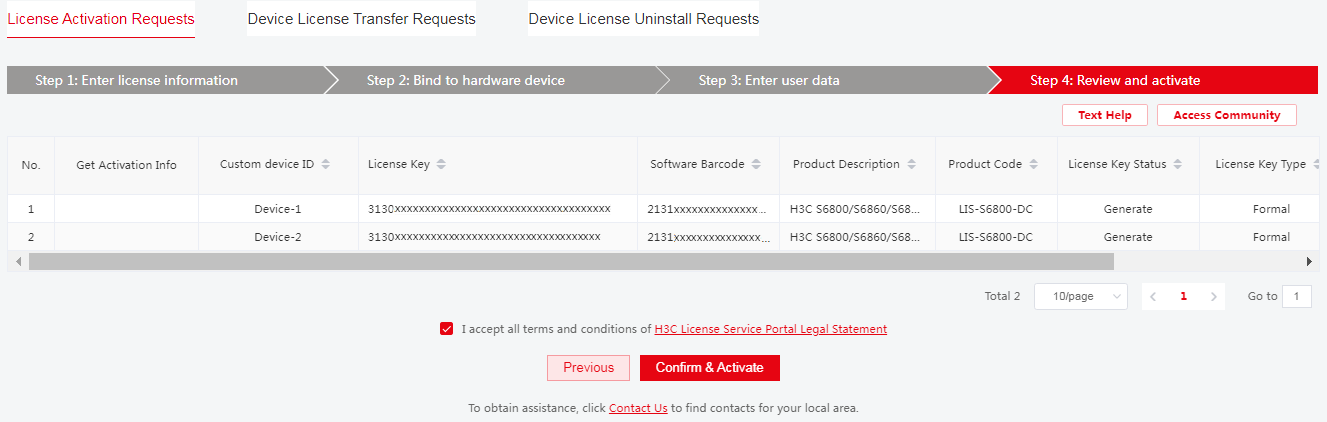
Task: Click the table's right scroll arrow
Action: [x=1310, y=261]
